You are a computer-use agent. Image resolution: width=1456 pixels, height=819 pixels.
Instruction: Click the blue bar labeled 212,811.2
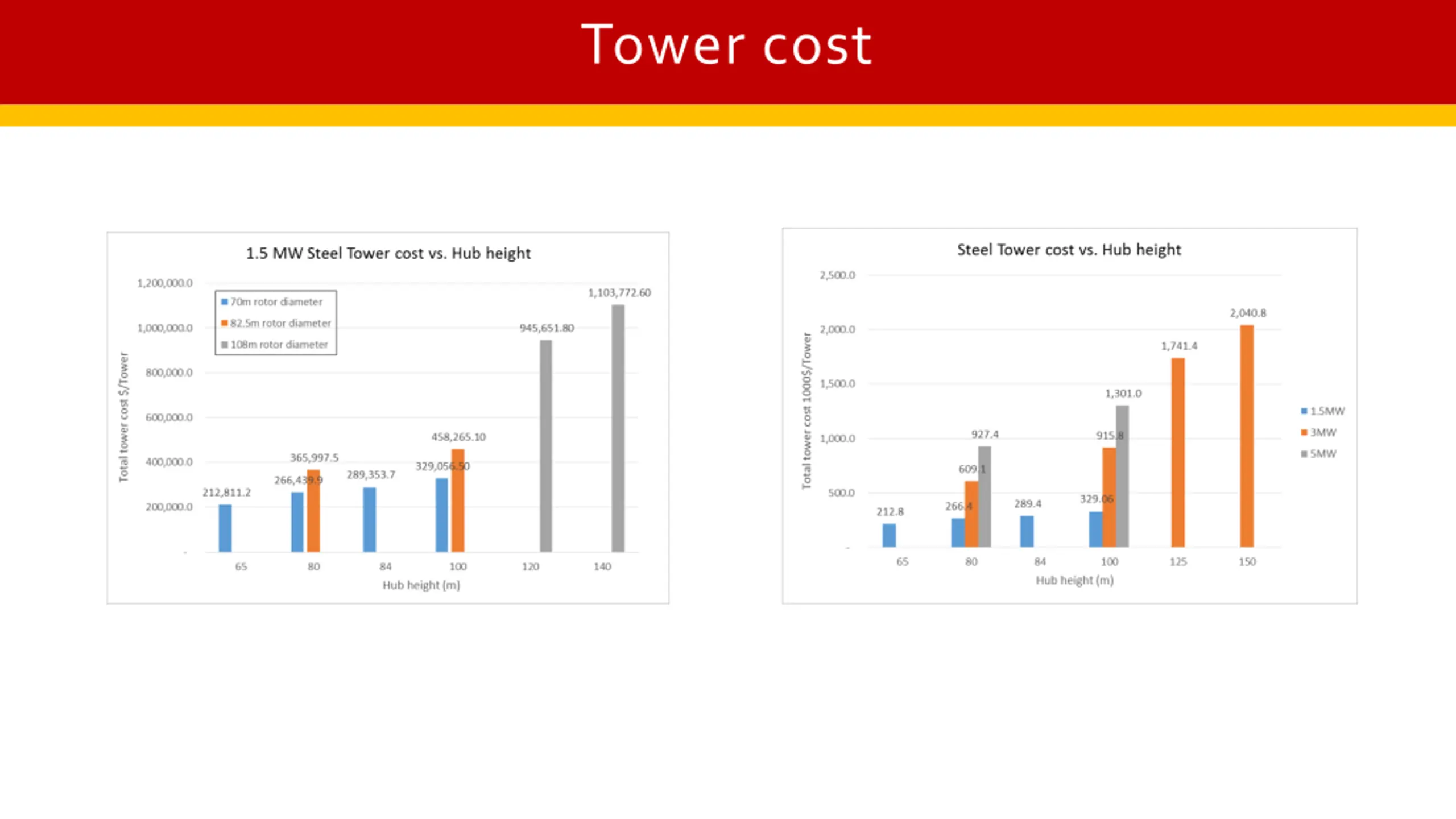[225, 528]
